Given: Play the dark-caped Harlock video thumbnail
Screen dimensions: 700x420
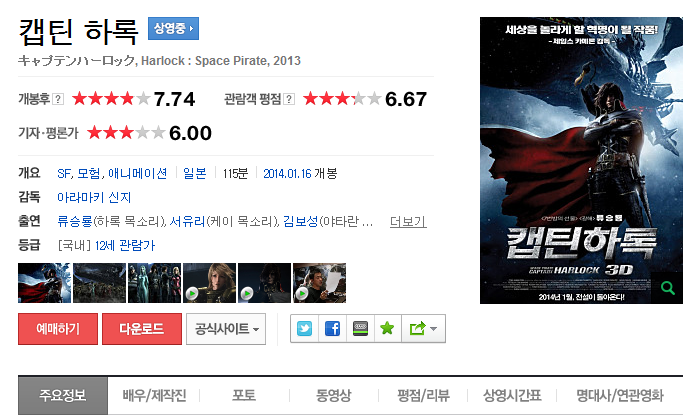Looking at the screenshot, I should pos(264,283).
